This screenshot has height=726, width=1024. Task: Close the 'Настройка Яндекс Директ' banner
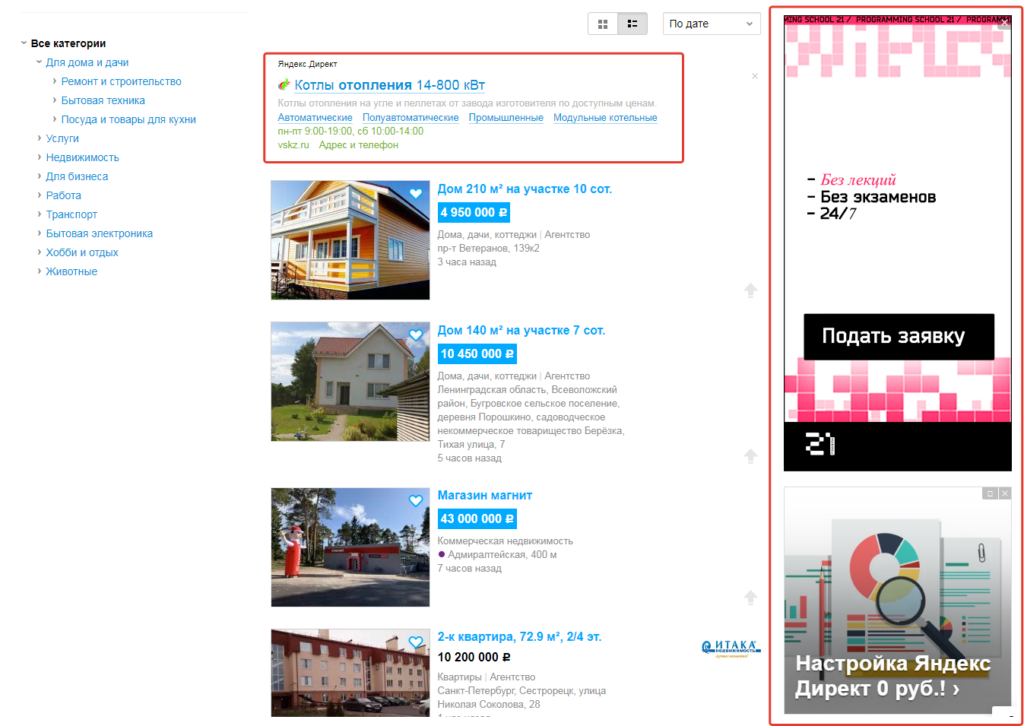point(1005,494)
